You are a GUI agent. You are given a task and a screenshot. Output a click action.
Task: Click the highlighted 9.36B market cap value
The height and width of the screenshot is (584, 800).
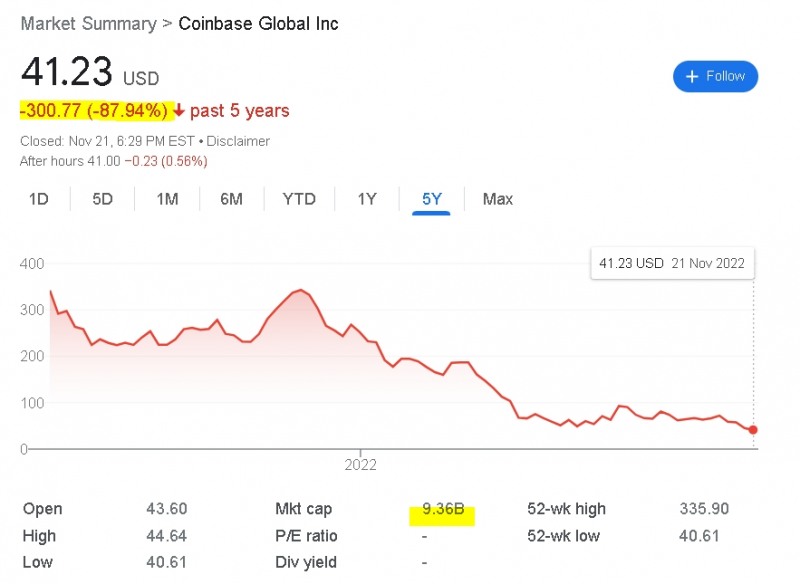pos(443,510)
